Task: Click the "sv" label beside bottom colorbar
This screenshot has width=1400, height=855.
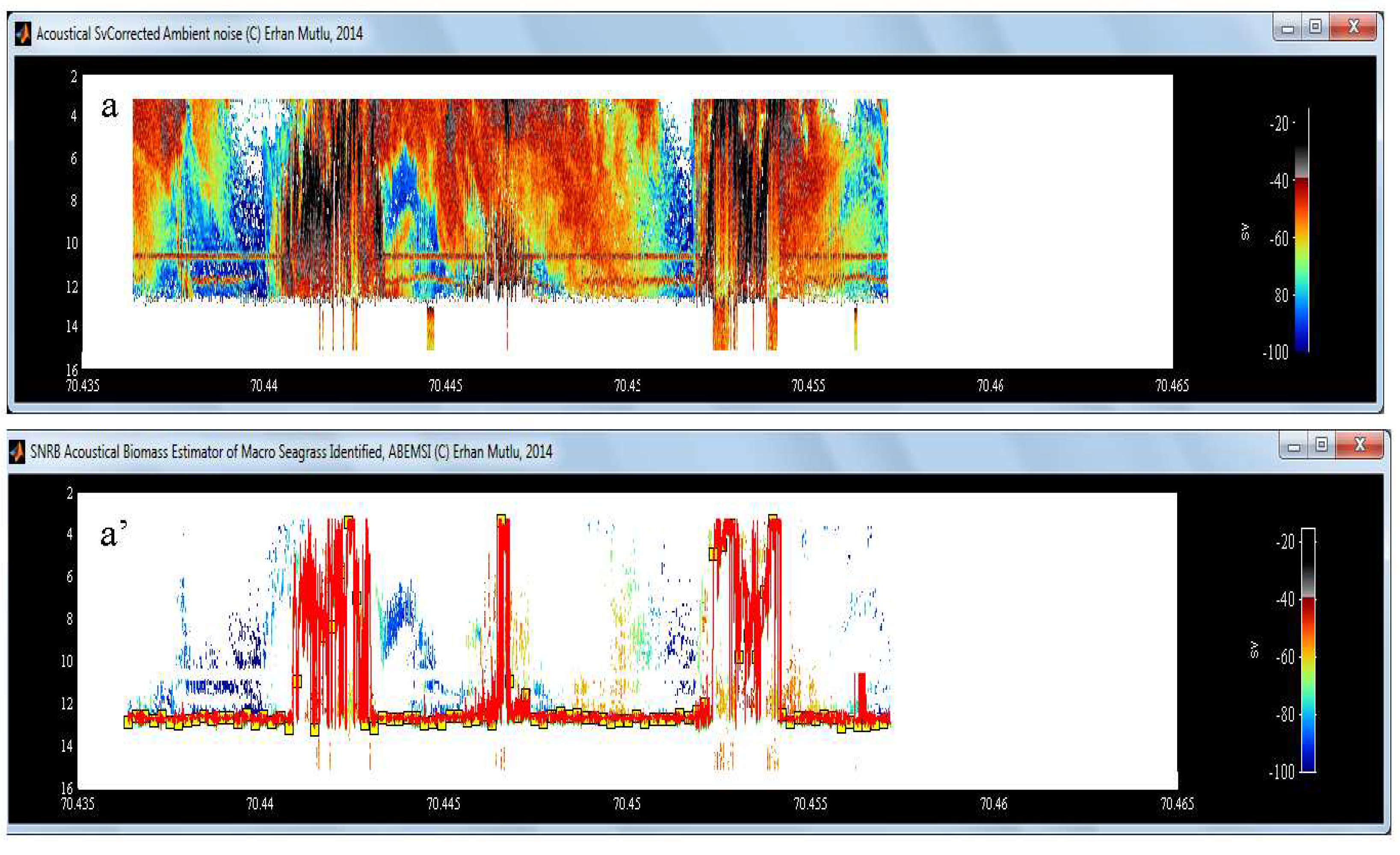Action: click(x=1254, y=649)
